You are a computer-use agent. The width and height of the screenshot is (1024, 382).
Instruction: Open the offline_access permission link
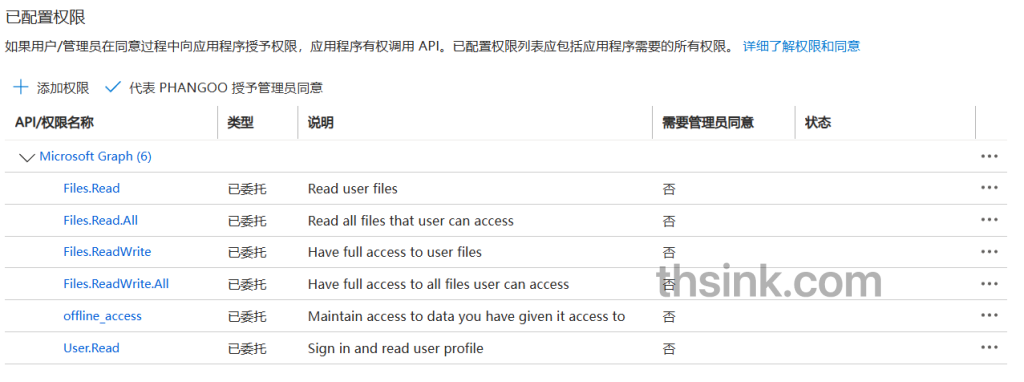click(103, 316)
